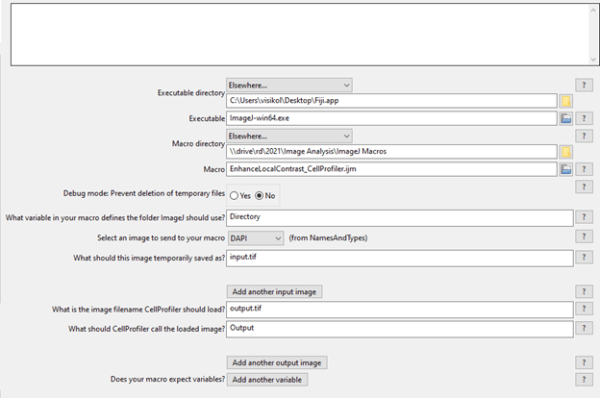Open help beside Add another input image
Viewport: 600px width, 398px height.
pos(584,292)
